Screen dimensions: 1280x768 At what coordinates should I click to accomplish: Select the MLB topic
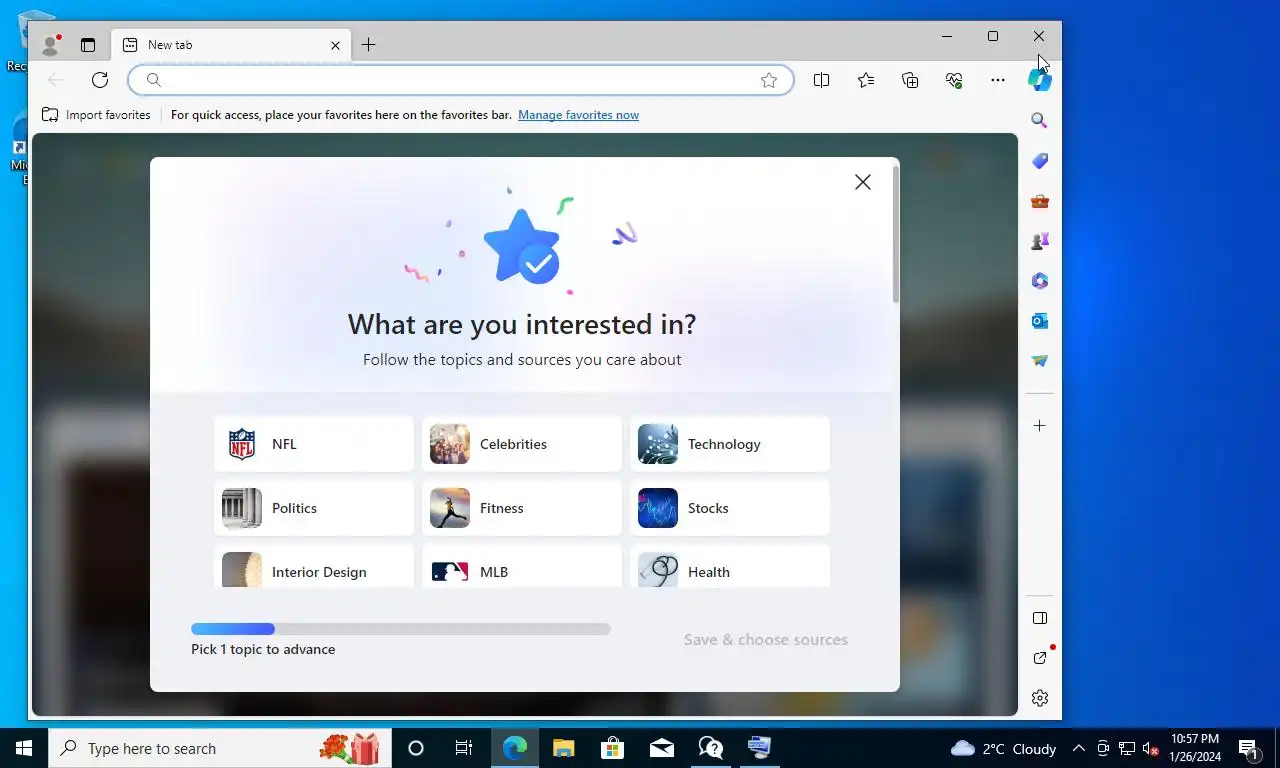[522, 566]
